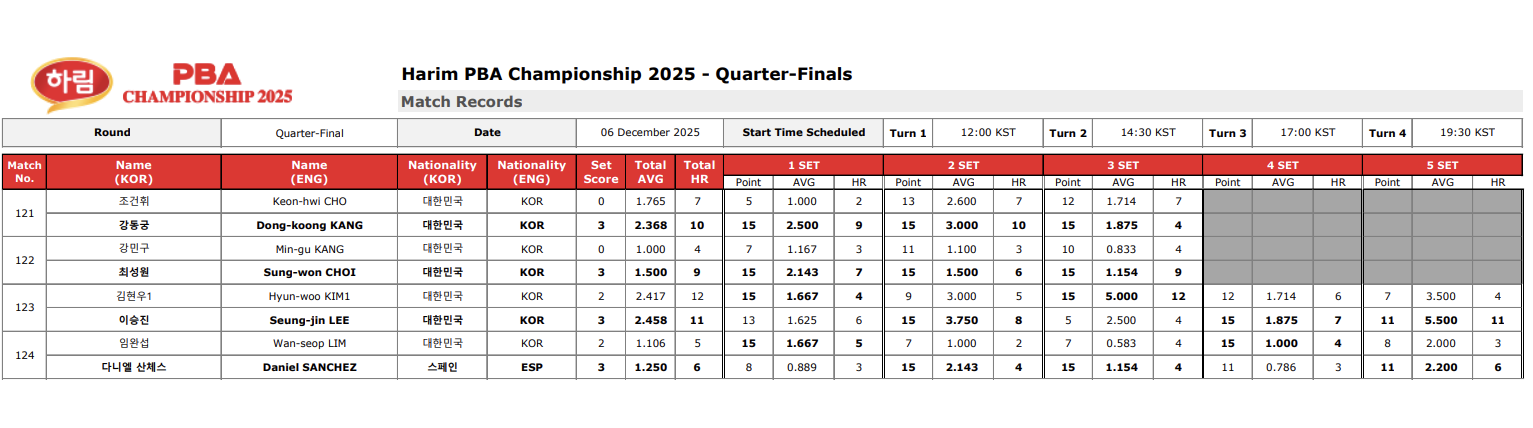Select the Total AVG column header
This screenshot has width=1533, height=428.
[x=651, y=172]
